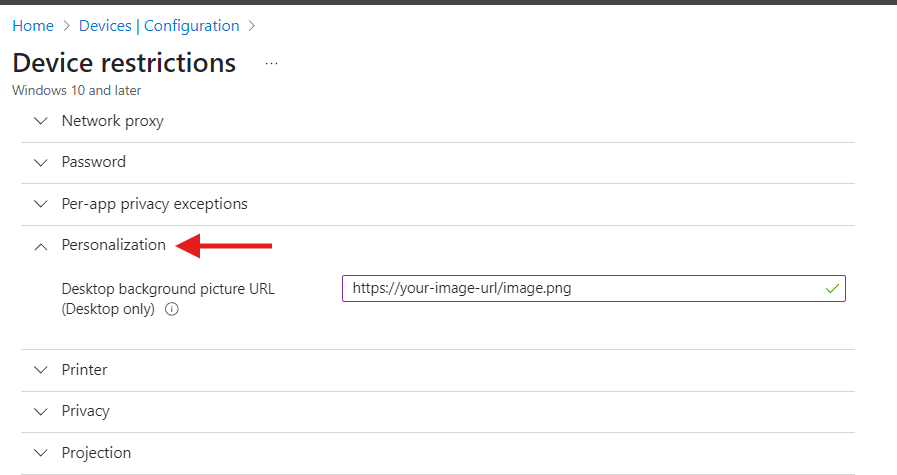Viewport: 897px width, 475px height.
Task: Expand Network proxy using its chevron
Action: (40, 121)
